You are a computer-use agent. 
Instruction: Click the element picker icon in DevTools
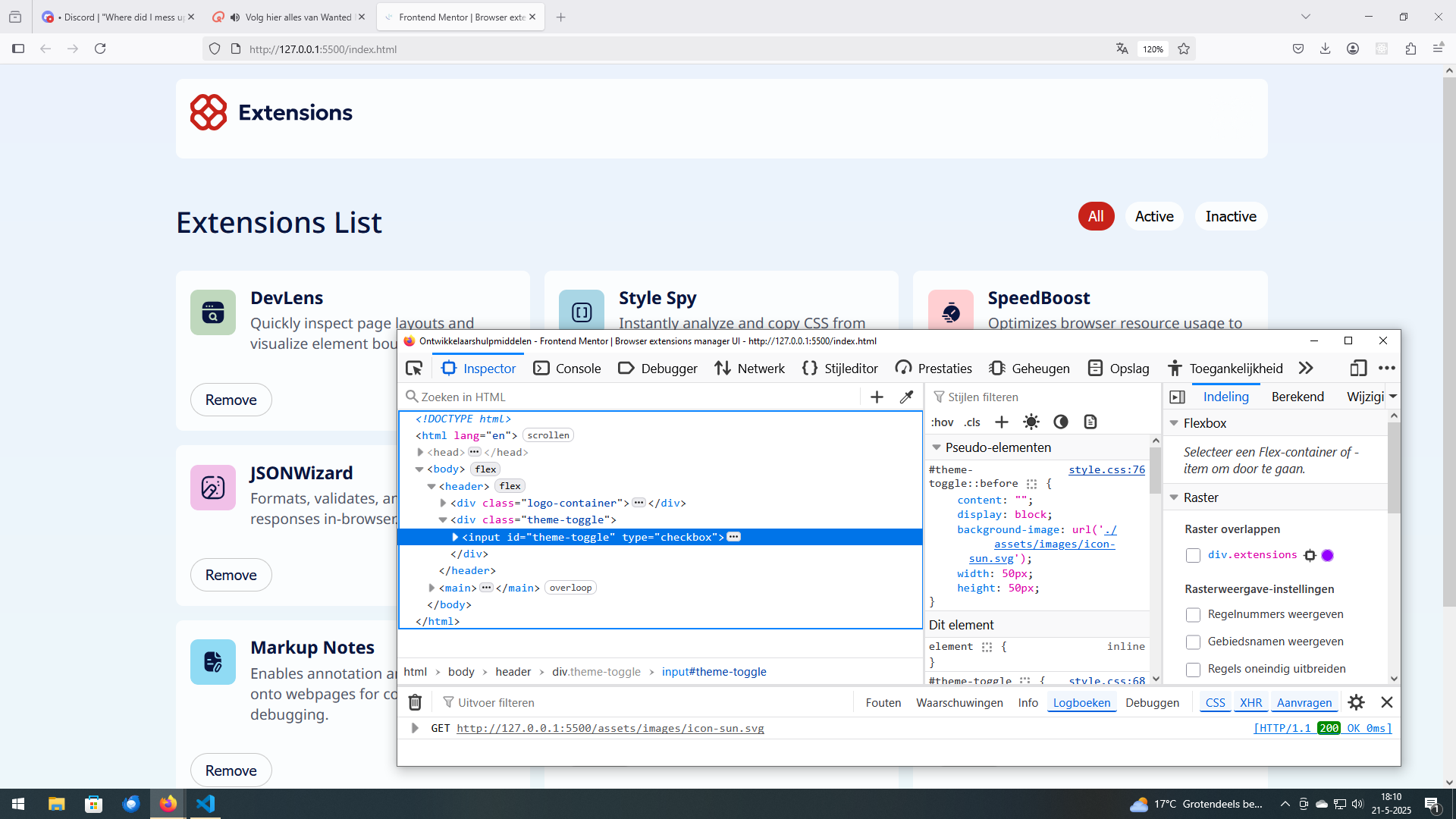[x=414, y=369]
